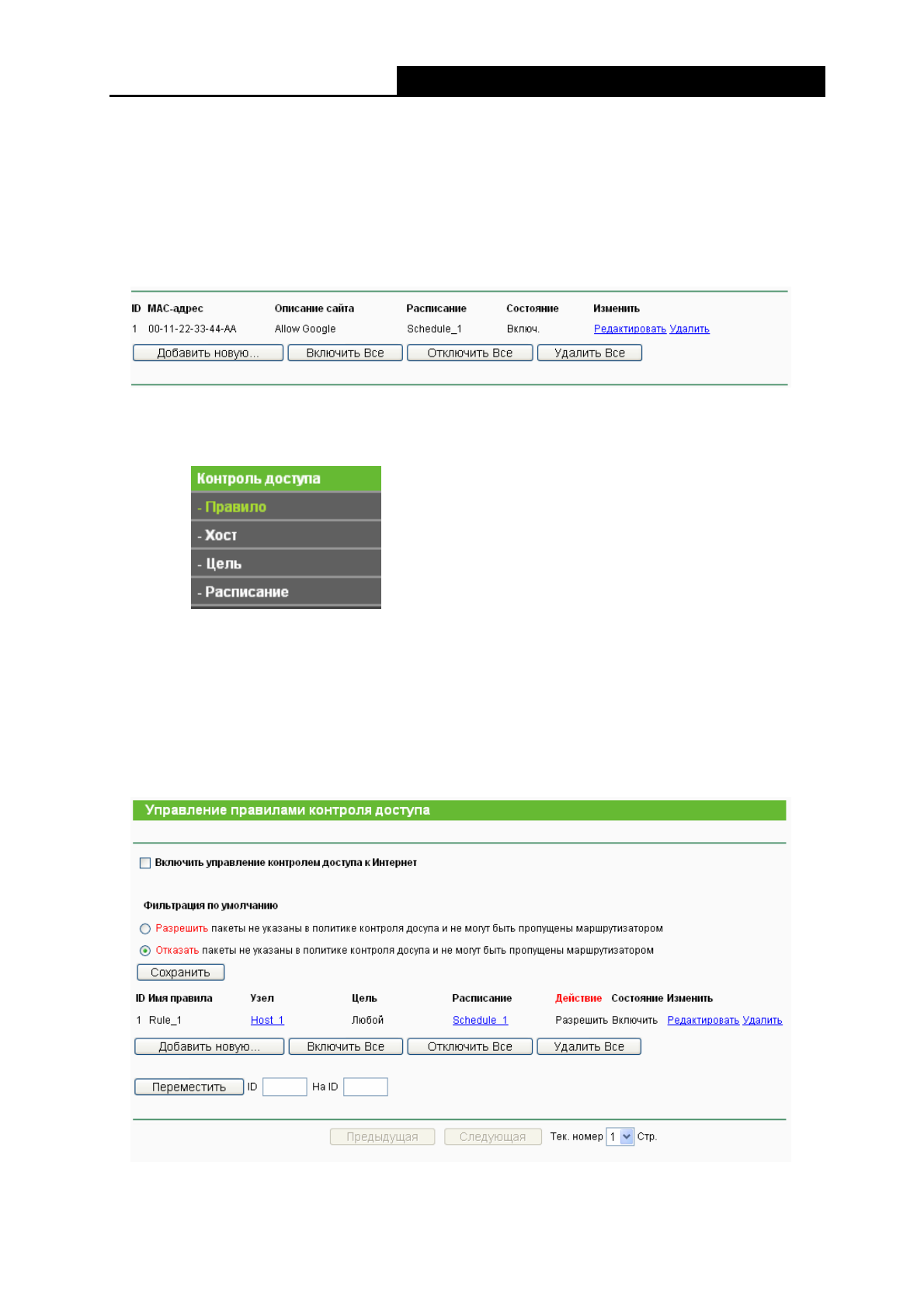The width and height of the screenshot is (924, 1308).
Task: Delete Rule_1 using the Удалить link
Action: (762, 1021)
